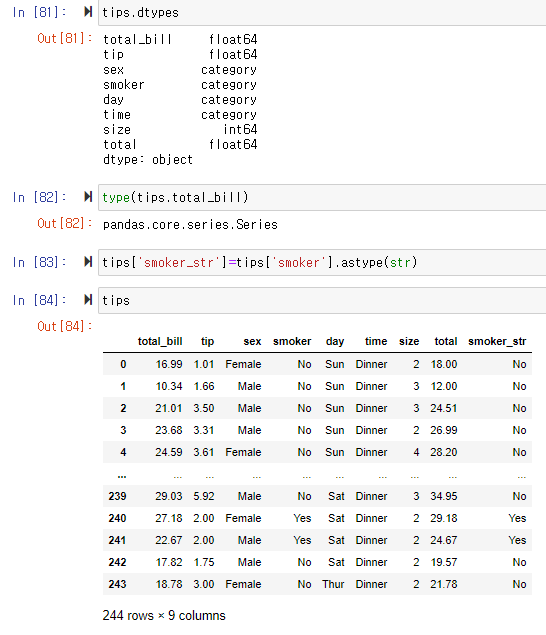
Task: Run cell In [82] with its run icon
Action: click(x=88, y=197)
